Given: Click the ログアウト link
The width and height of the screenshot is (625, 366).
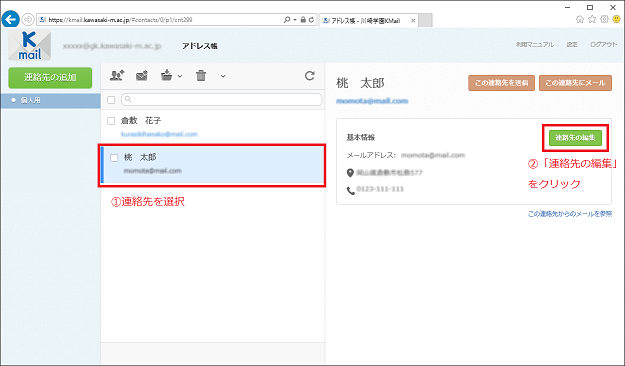Looking at the screenshot, I should coord(603,45).
